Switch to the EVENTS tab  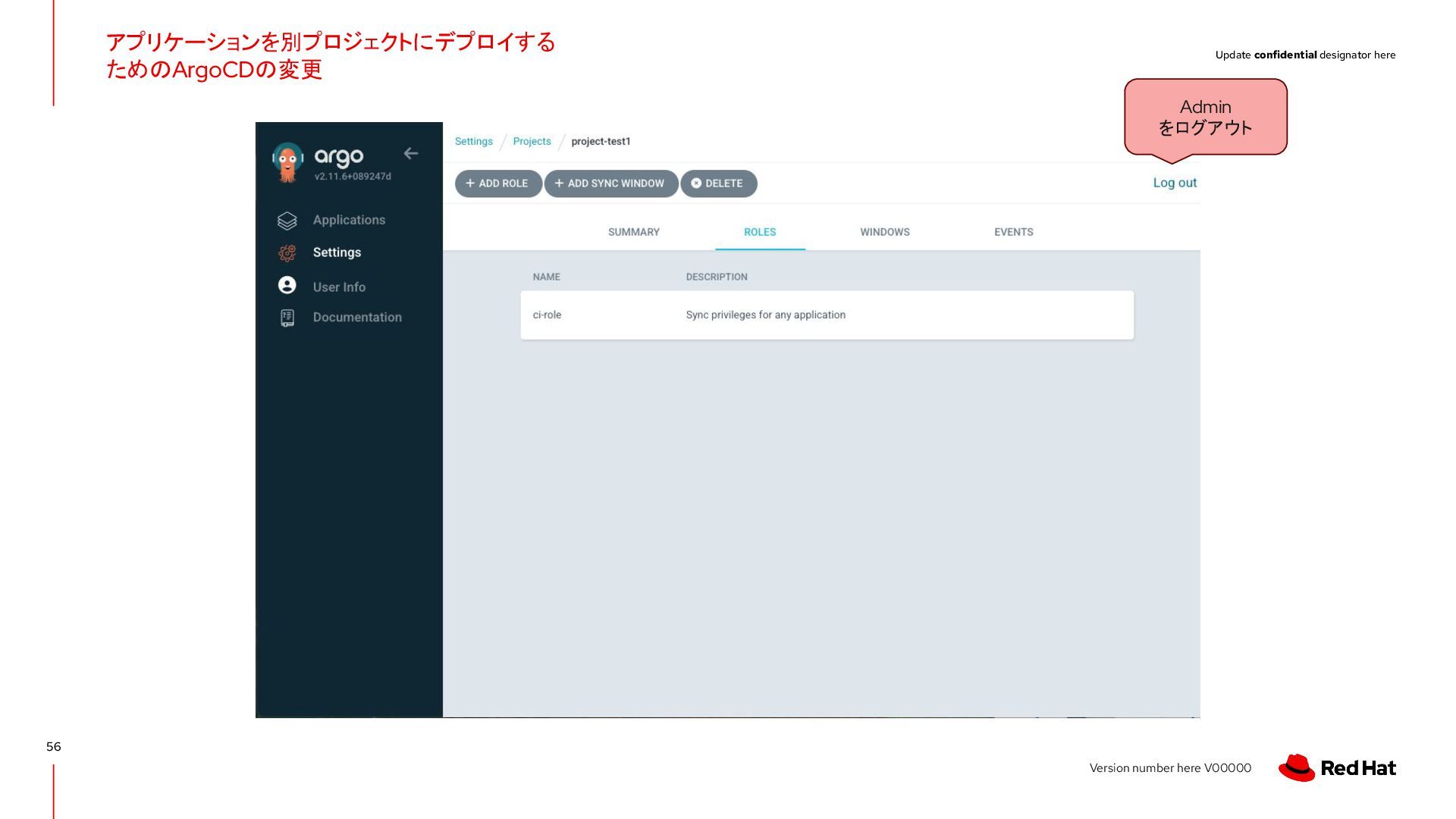tap(1014, 232)
